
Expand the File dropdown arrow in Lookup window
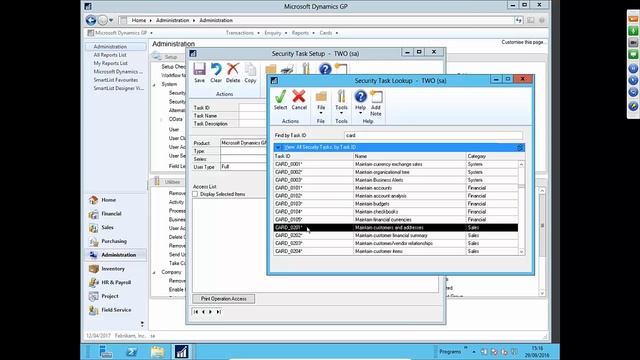[x=321, y=113]
